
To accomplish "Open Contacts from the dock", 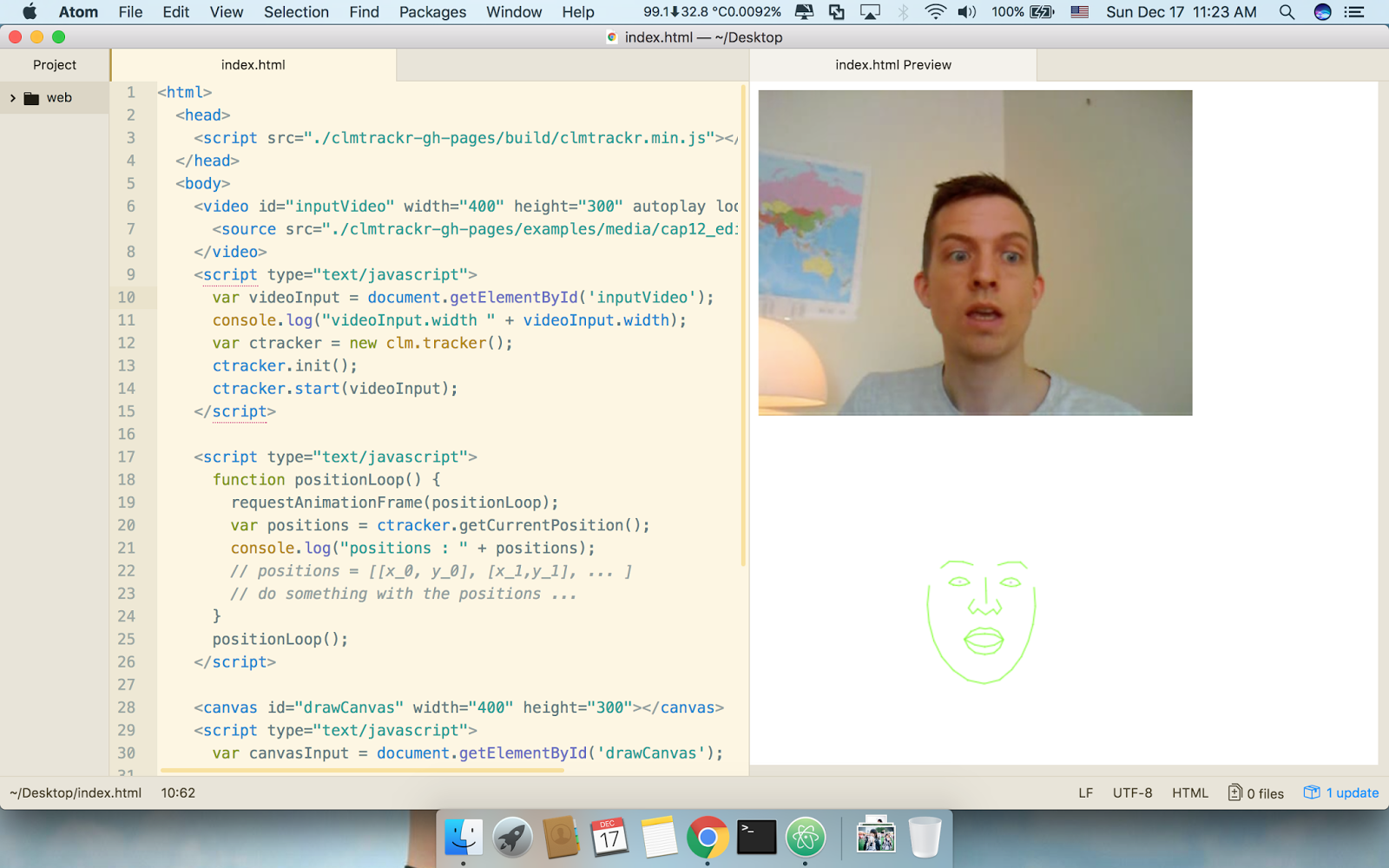I will 561,838.
